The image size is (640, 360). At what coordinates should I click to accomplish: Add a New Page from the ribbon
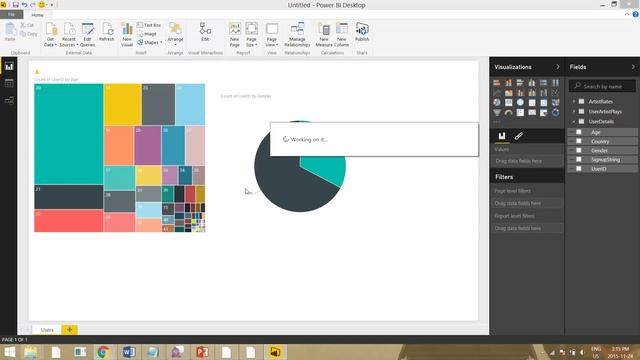pos(235,35)
